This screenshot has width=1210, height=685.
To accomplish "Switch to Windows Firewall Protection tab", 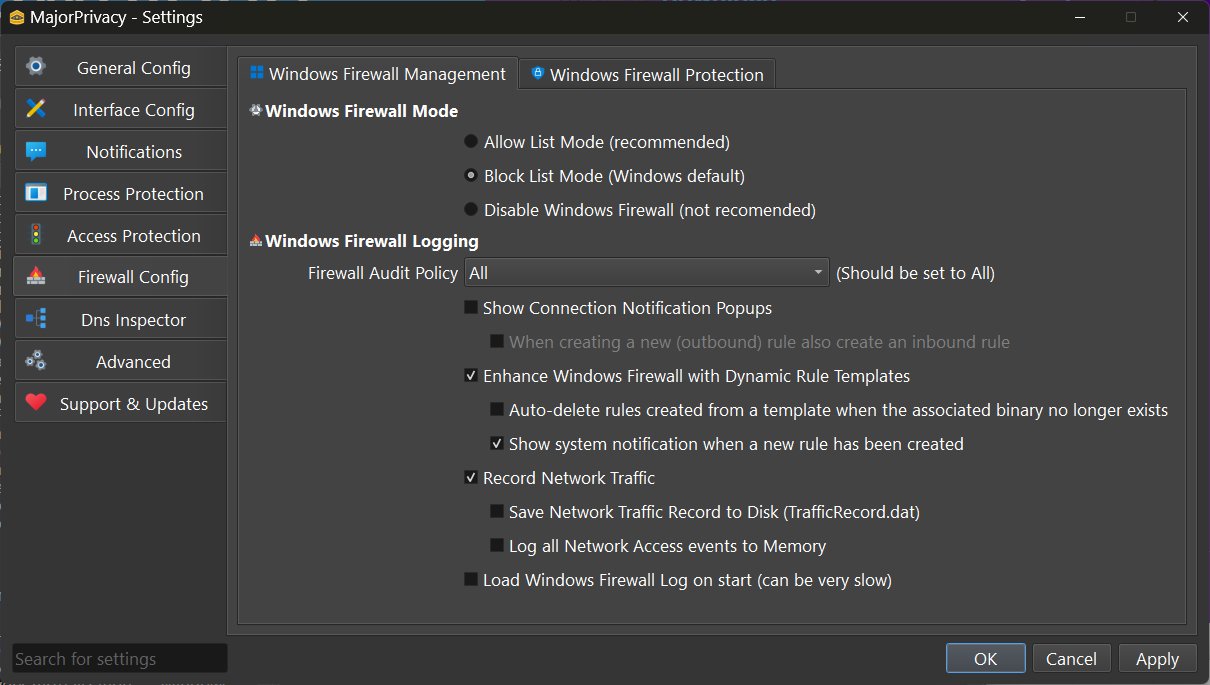I will click(647, 74).
